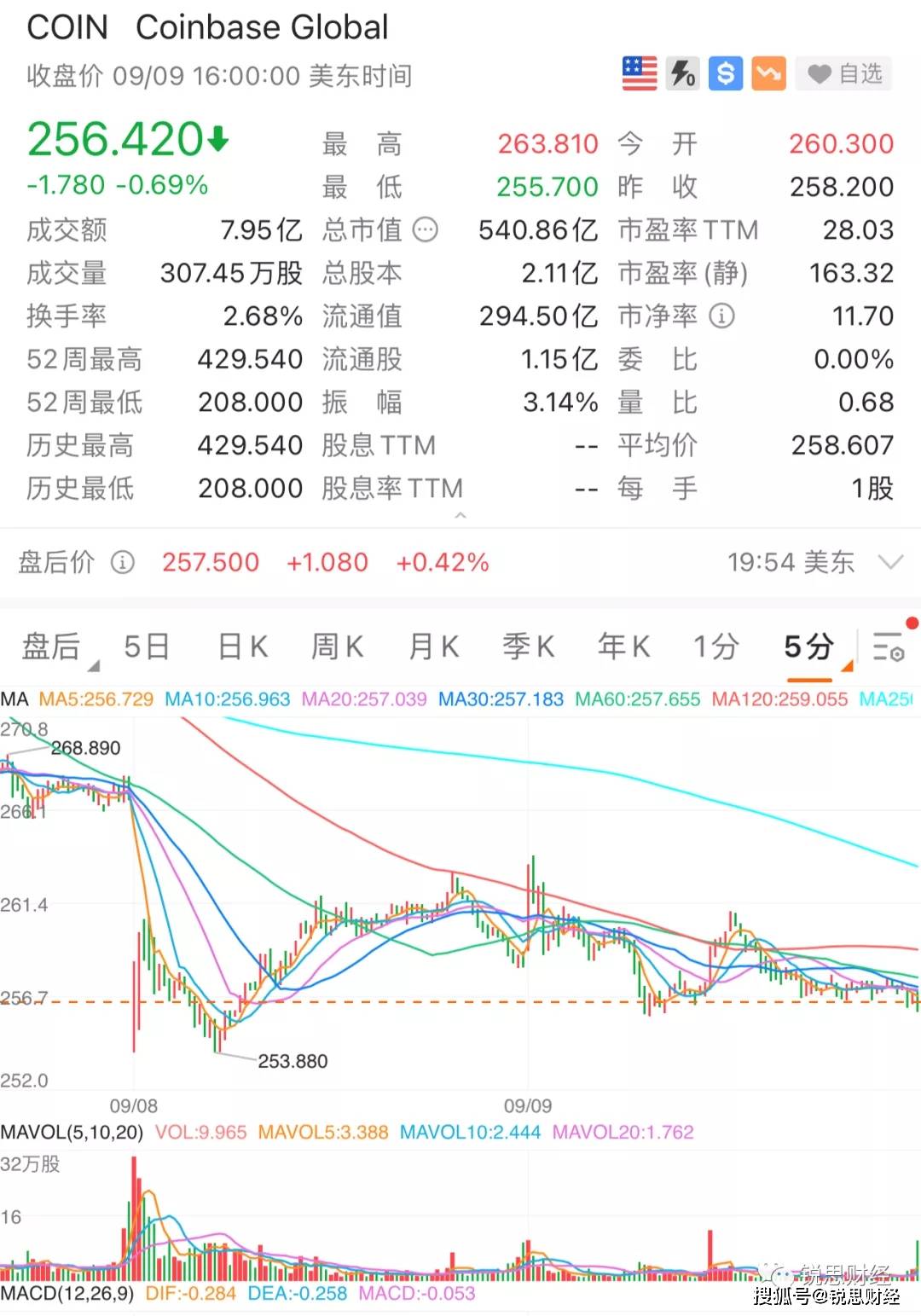Tap the 09/09 date marker on chart
The image size is (921, 1316).
point(528,1106)
